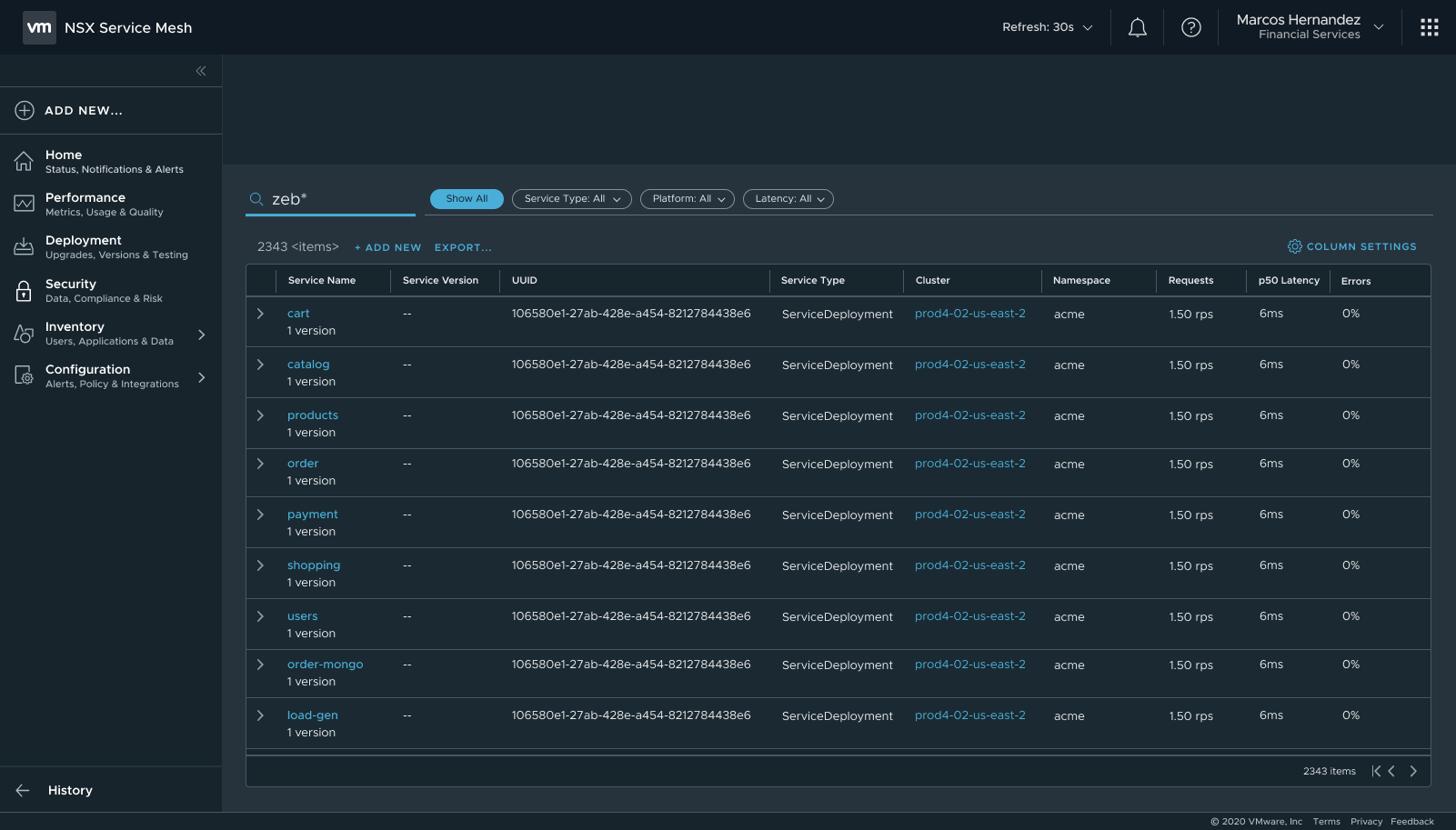Screen dimensions: 1456x830
Task: Click History sidebar label
Action: click(x=70, y=790)
